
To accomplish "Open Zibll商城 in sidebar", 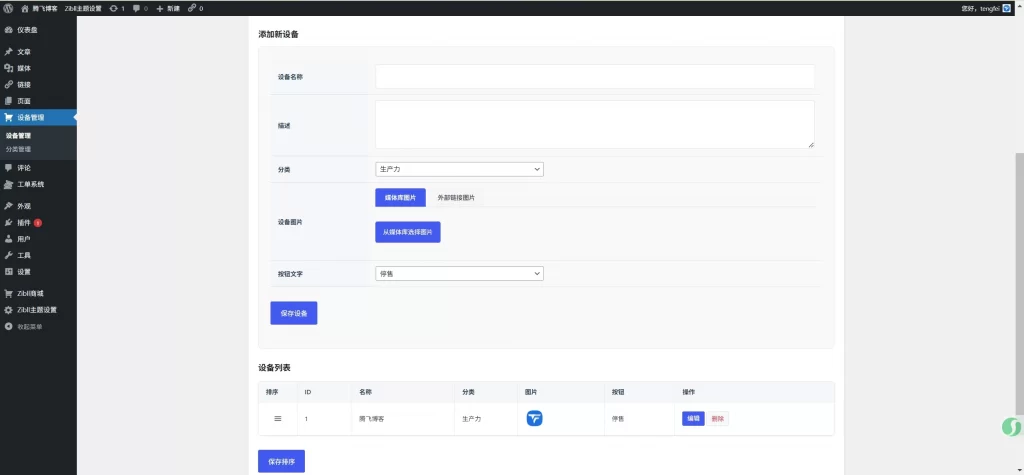I will click(30, 293).
